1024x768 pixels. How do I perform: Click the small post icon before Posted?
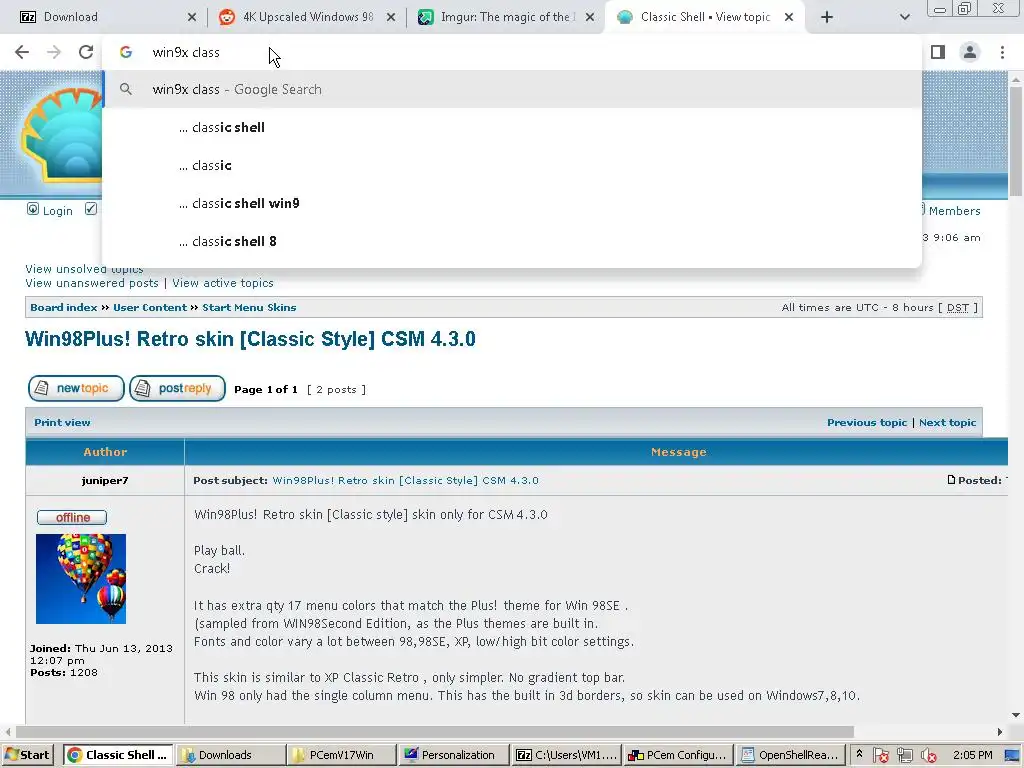(951, 480)
